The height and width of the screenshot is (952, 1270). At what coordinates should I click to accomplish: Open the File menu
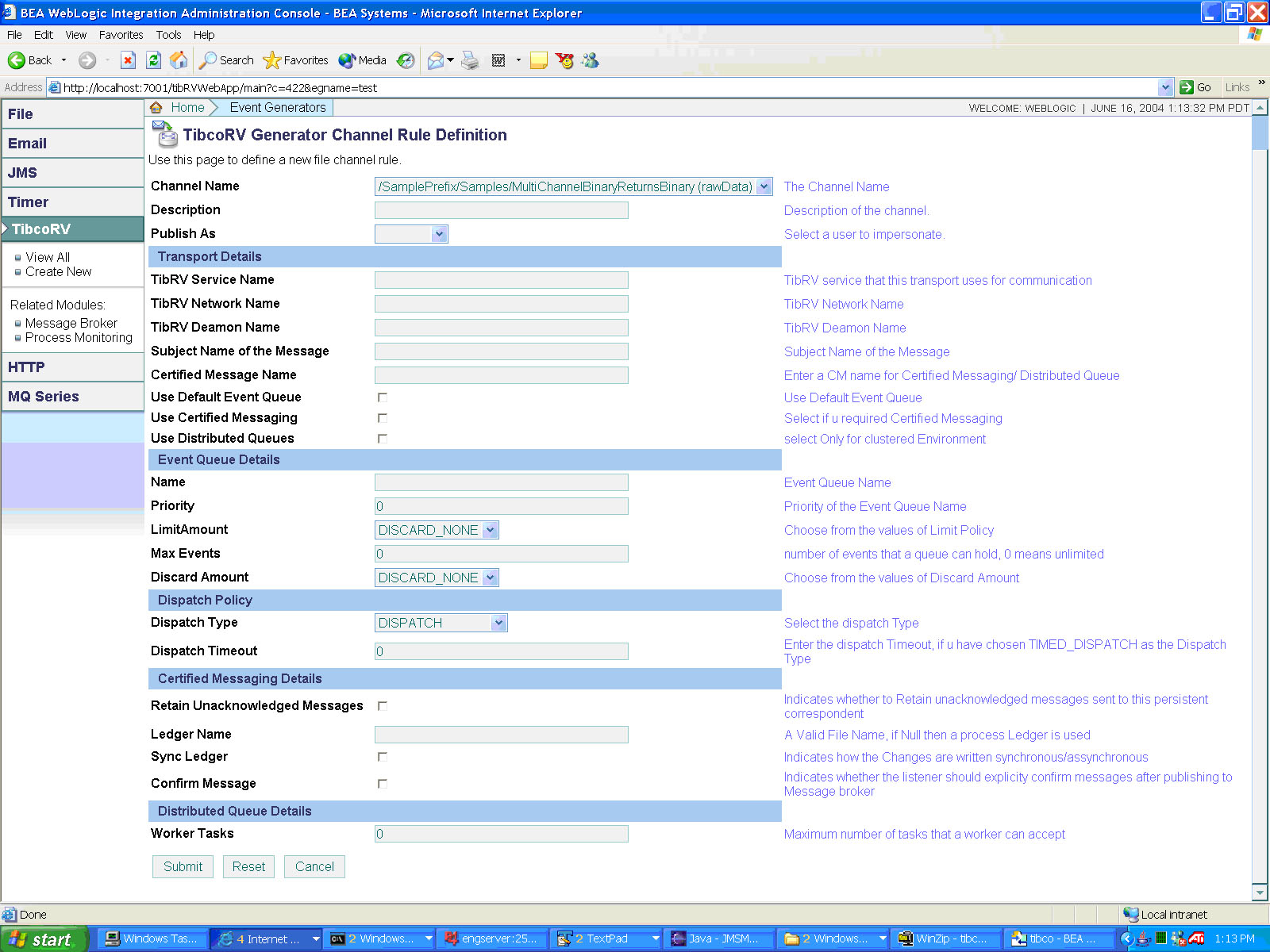point(14,35)
